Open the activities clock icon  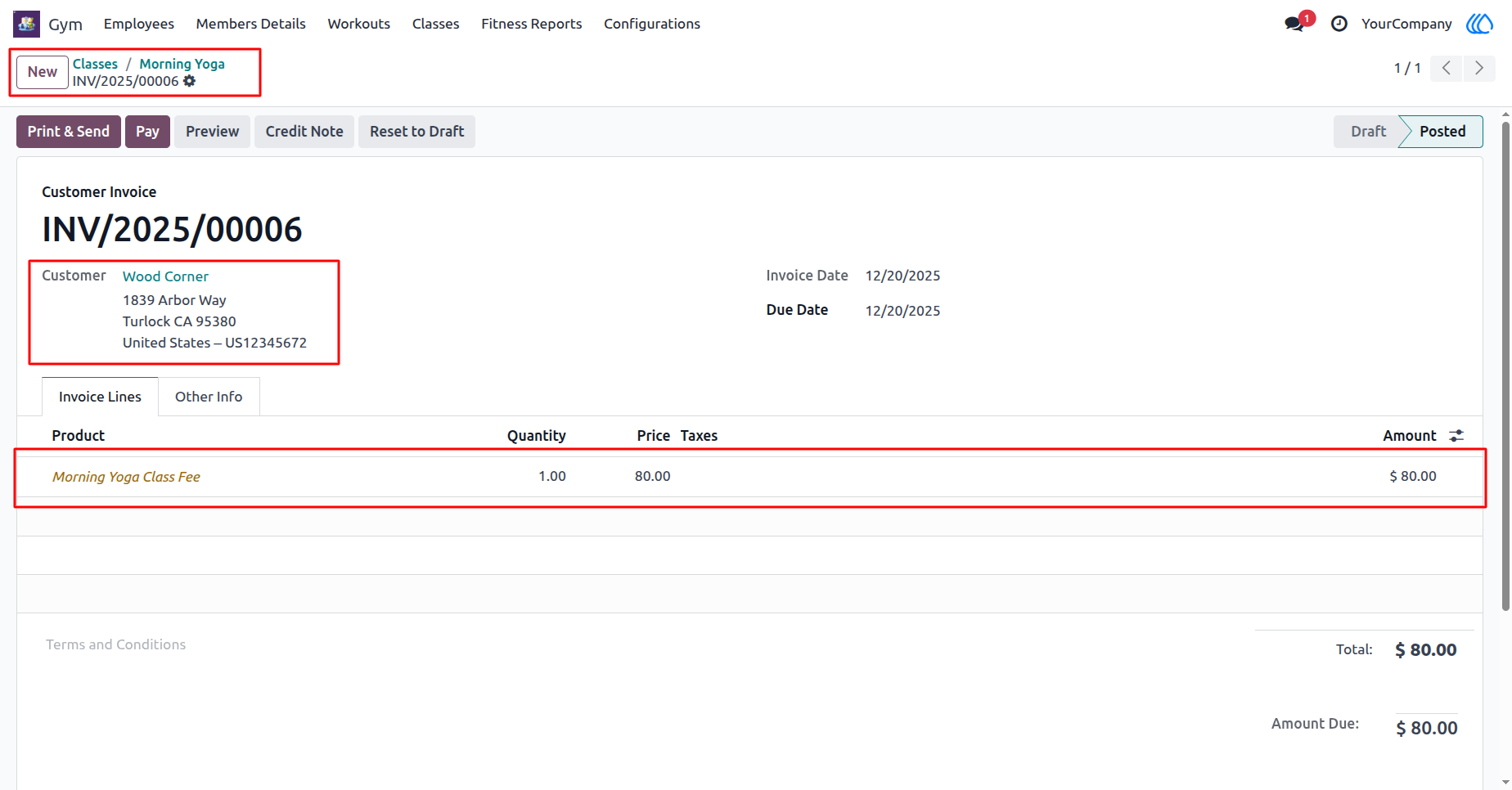click(x=1339, y=24)
